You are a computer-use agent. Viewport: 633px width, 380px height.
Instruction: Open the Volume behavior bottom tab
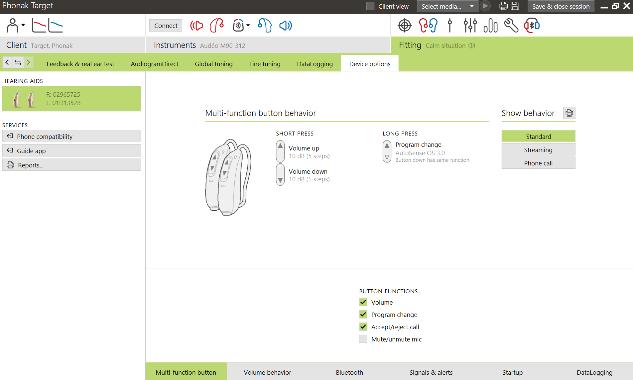[x=267, y=372]
